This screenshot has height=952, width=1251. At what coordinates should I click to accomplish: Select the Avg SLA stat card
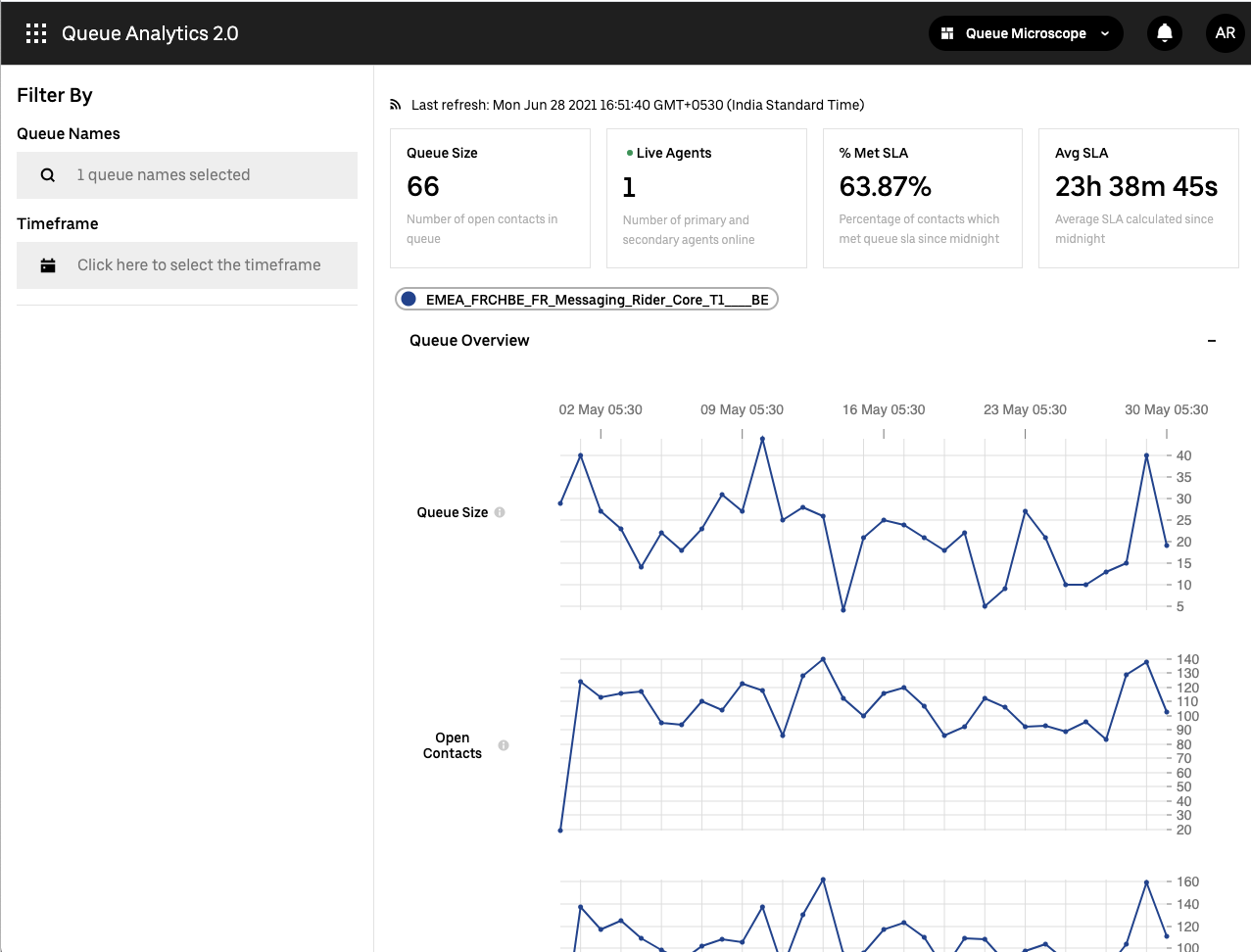point(1138,198)
